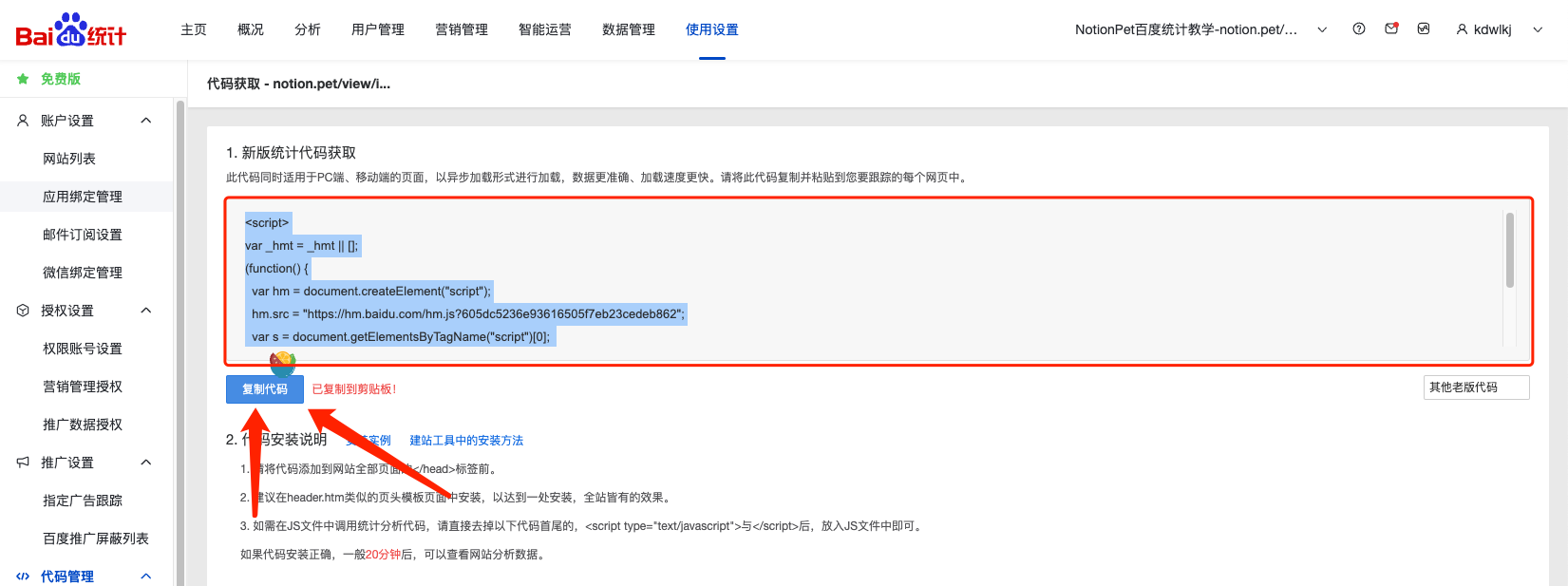Click the cube icon beside 授权设置

(23, 311)
